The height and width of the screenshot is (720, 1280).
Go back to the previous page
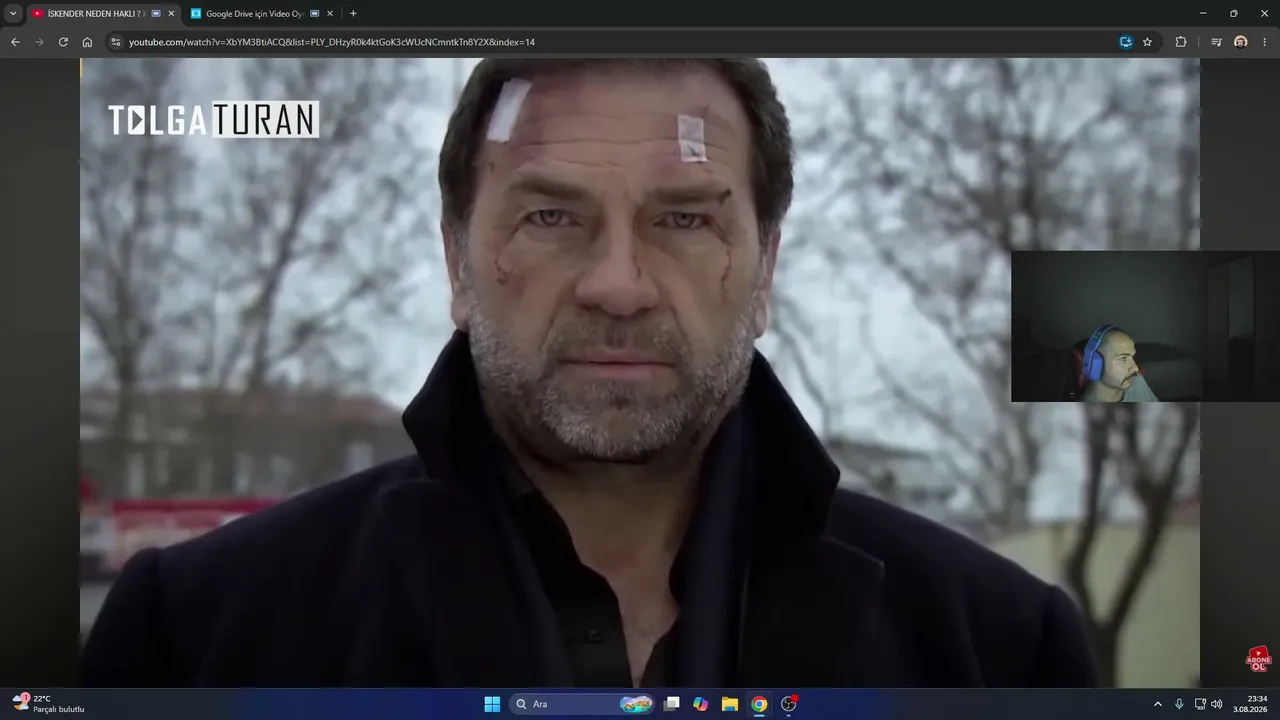point(15,42)
